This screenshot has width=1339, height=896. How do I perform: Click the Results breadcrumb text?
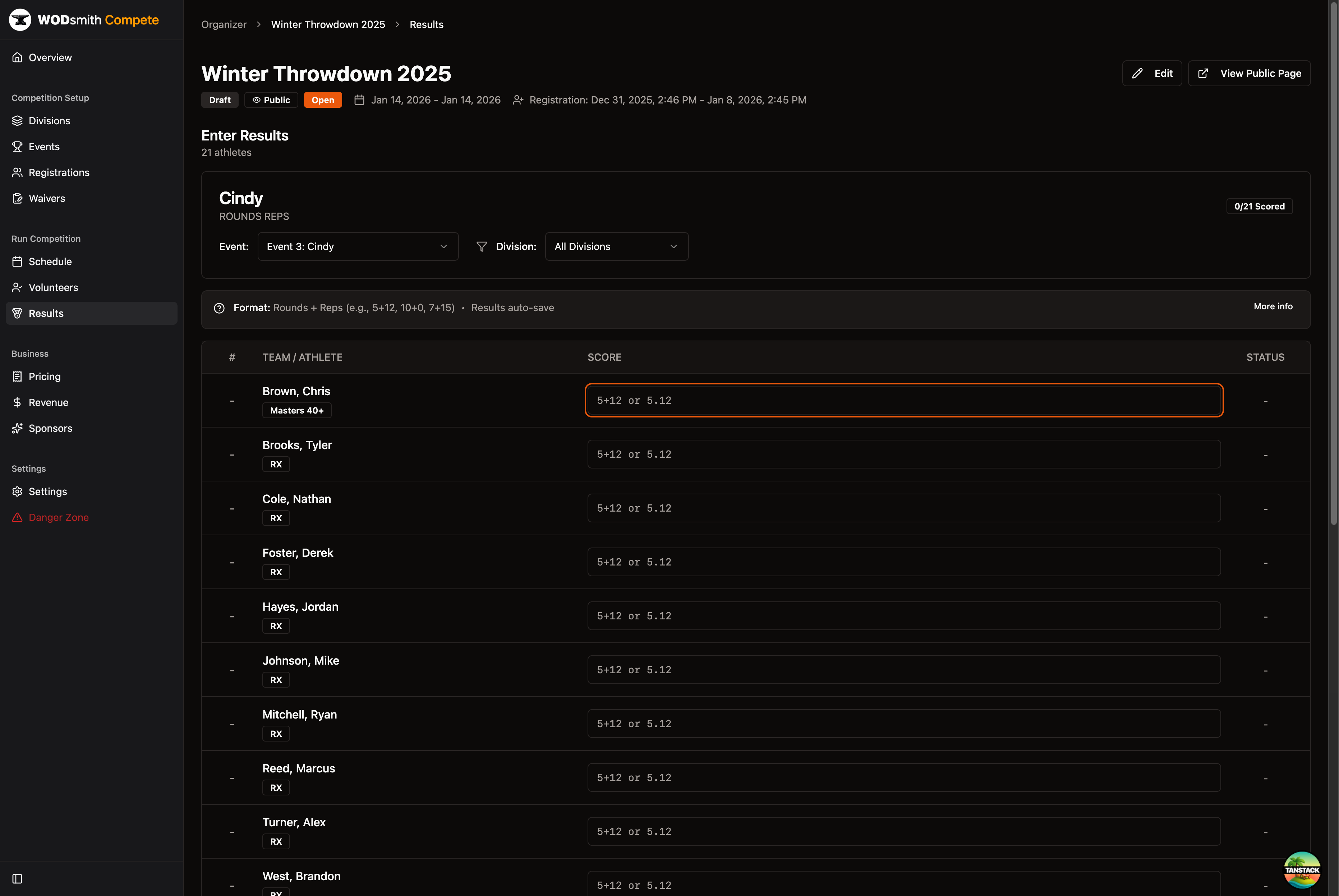pos(426,24)
